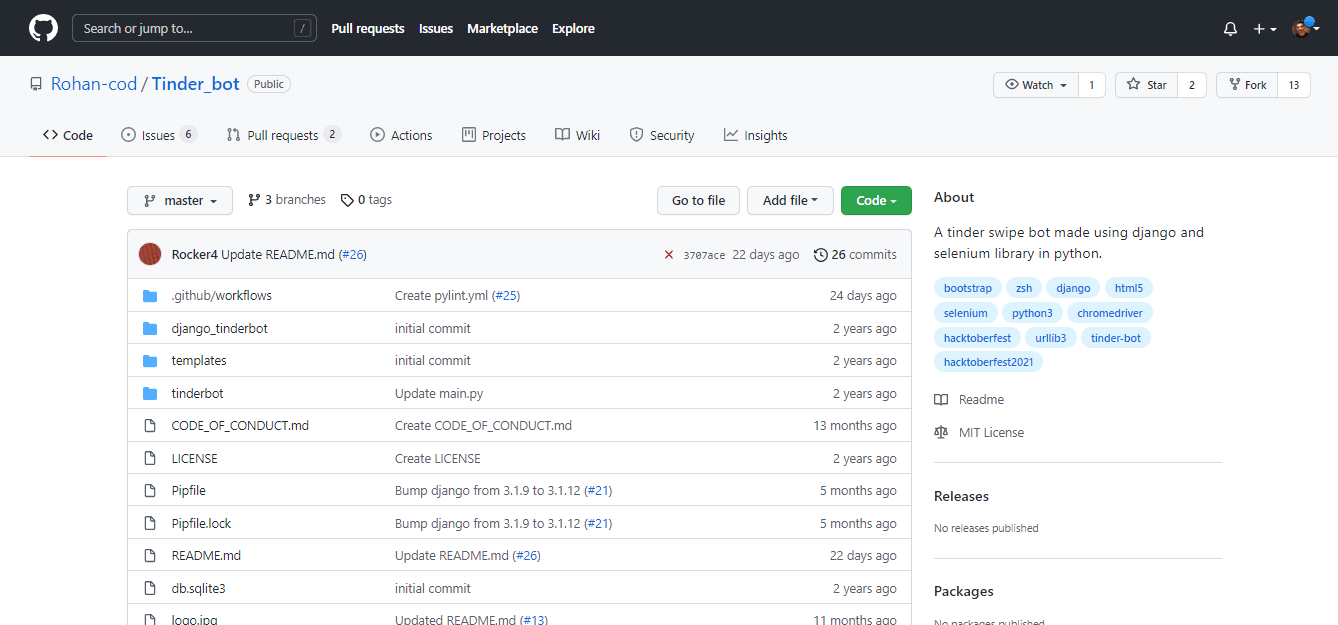Switch to the Issues tab
1338x625 pixels.
click(158, 135)
